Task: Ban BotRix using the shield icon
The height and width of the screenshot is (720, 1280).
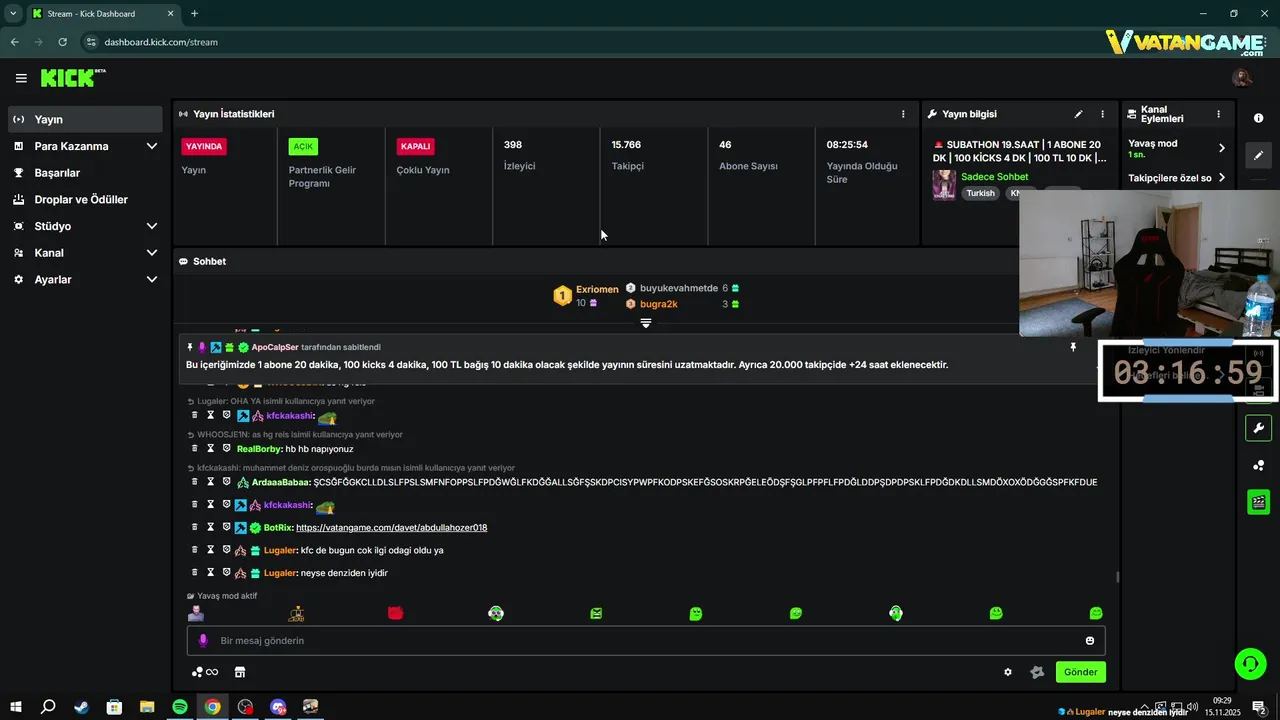Action: (226, 527)
